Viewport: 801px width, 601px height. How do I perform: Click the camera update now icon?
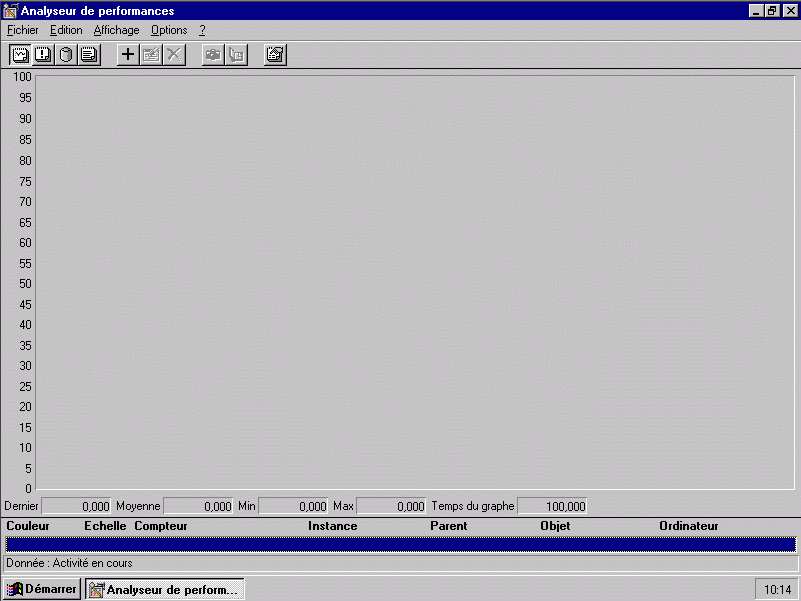(213, 55)
